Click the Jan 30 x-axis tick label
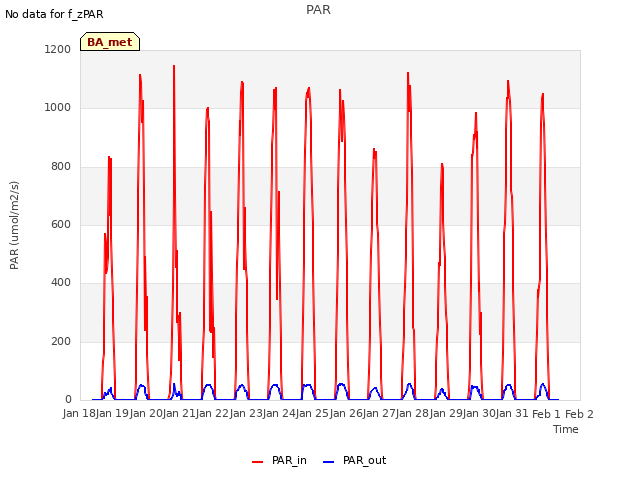The image size is (640, 480). coord(479,414)
